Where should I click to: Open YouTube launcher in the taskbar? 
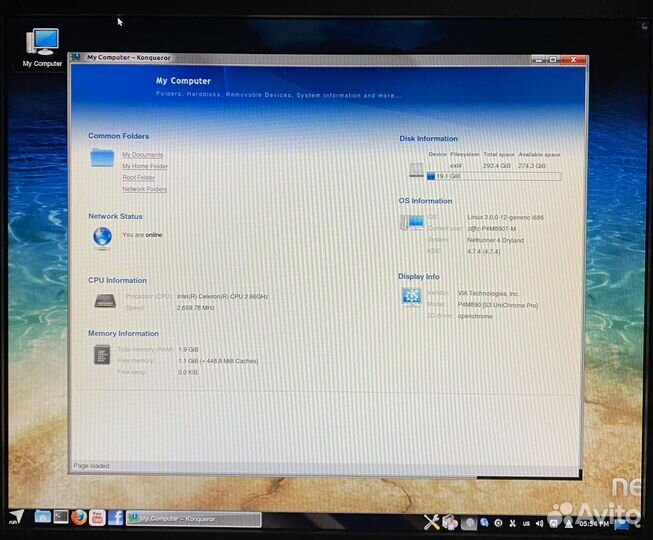coord(97,517)
